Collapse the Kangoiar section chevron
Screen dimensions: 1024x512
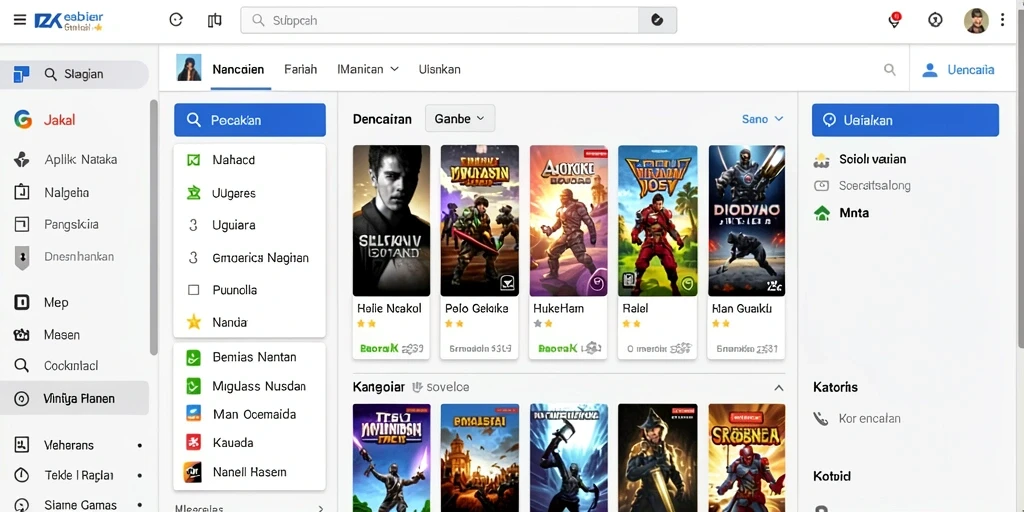[x=778, y=388]
